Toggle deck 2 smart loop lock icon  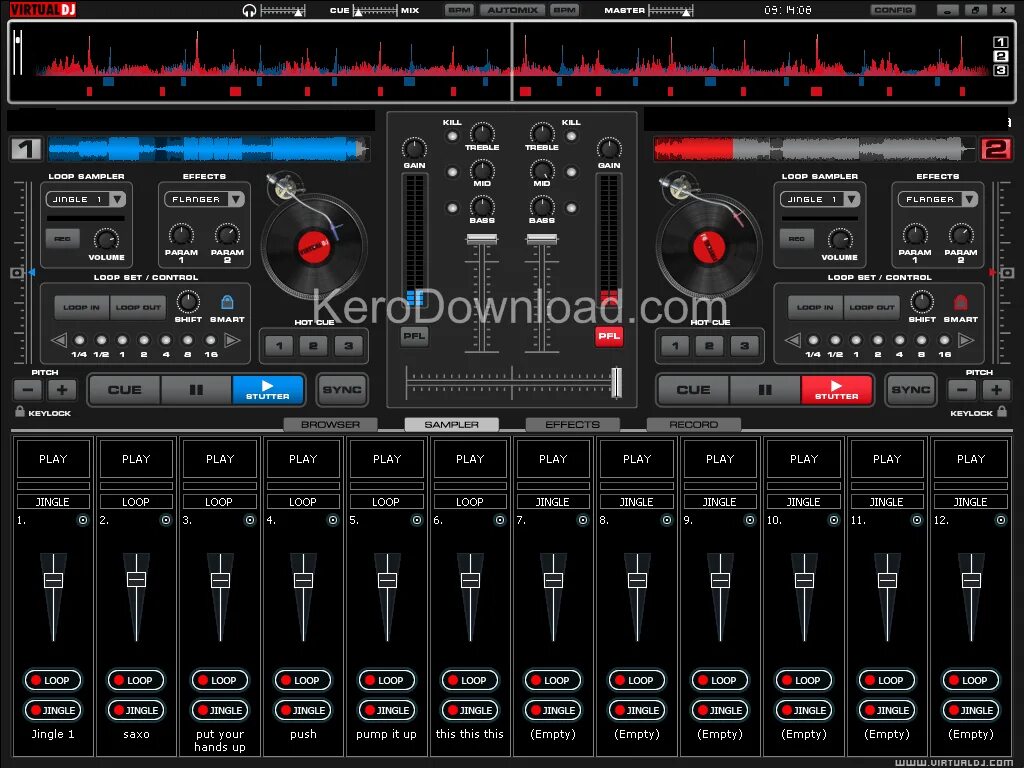pos(960,302)
